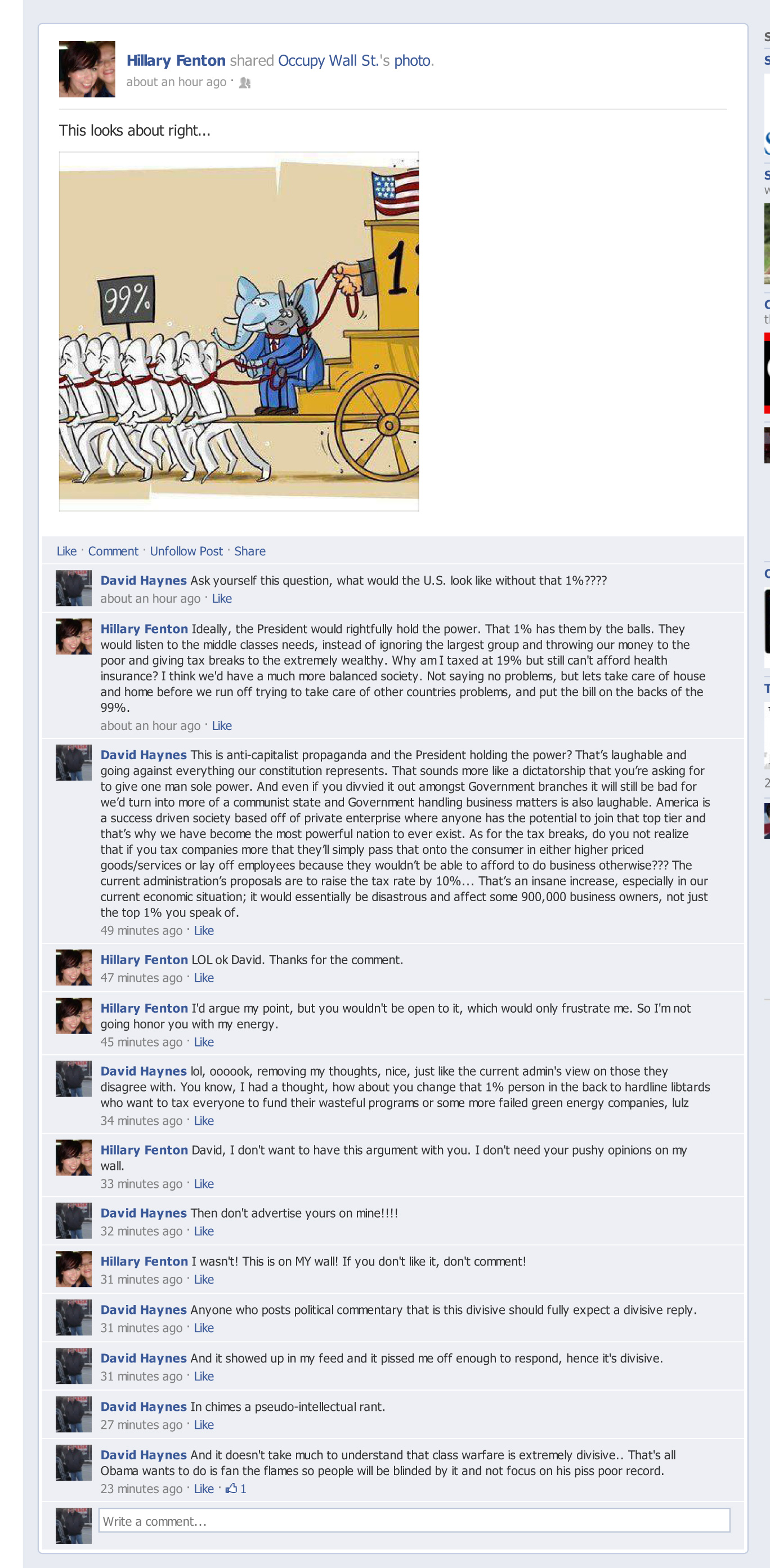
Task: Click David Haynes avatar on first comment
Action: pyautogui.click(x=74, y=587)
